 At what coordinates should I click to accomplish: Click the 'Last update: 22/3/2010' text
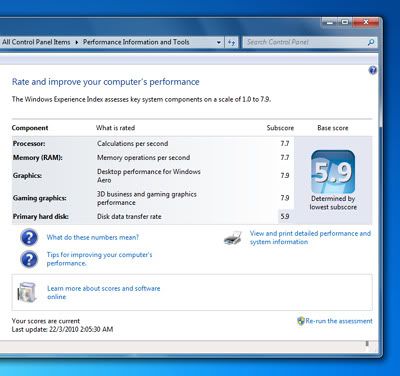click(x=62, y=329)
